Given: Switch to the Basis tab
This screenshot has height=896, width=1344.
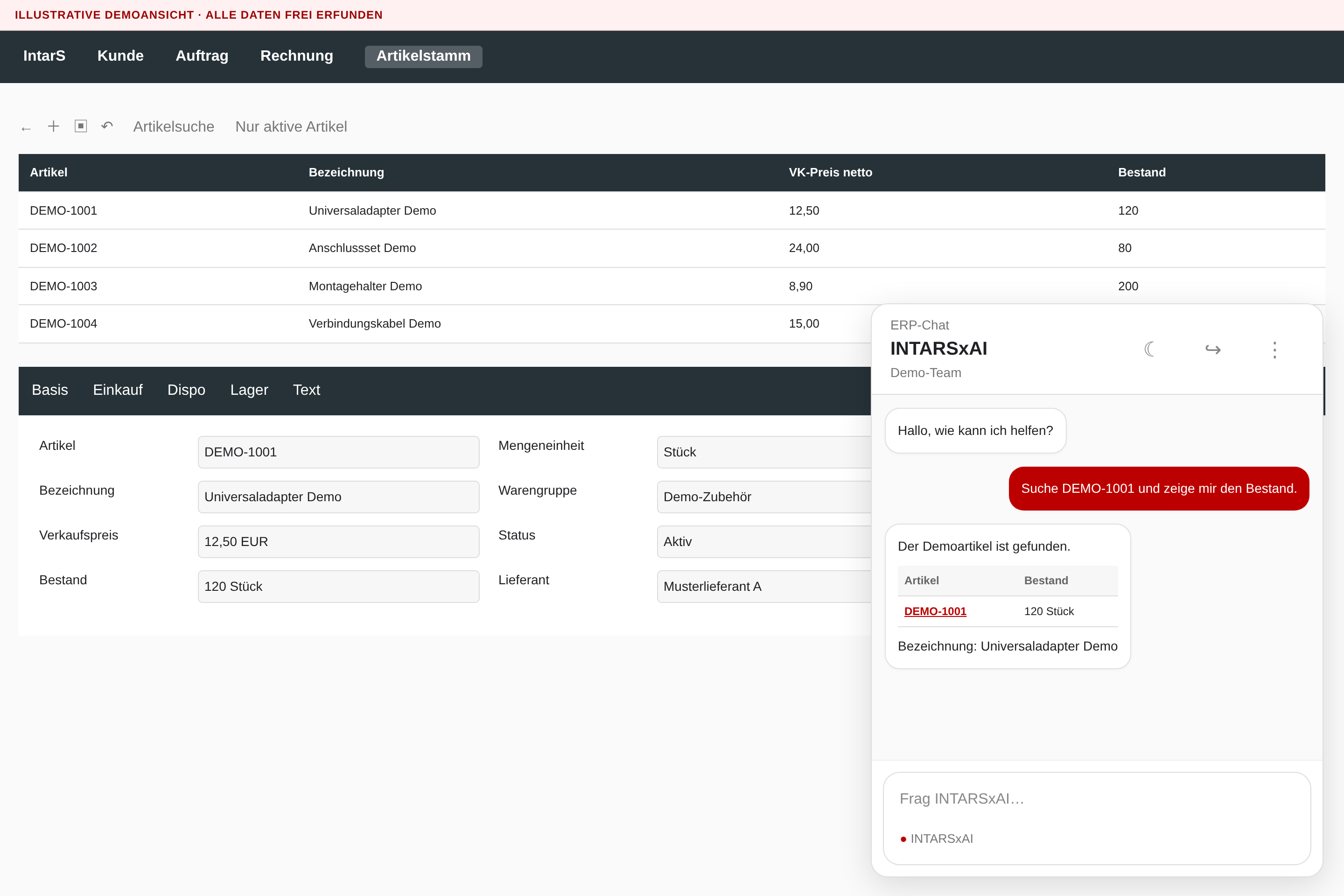Looking at the screenshot, I should [x=50, y=390].
